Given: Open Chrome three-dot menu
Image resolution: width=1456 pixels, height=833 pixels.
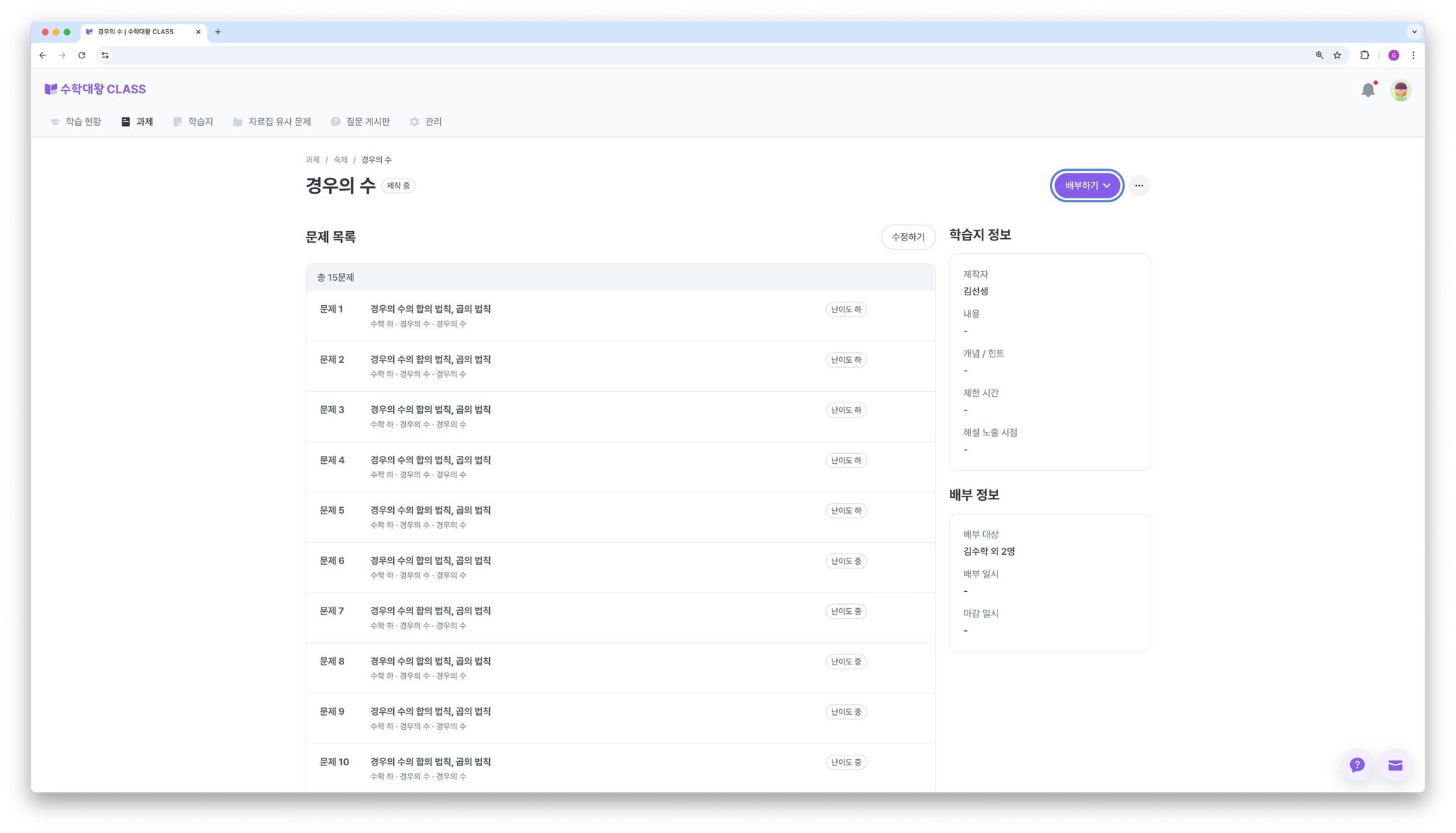Looking at the screenshot, I should click(x=1413, y=55).
